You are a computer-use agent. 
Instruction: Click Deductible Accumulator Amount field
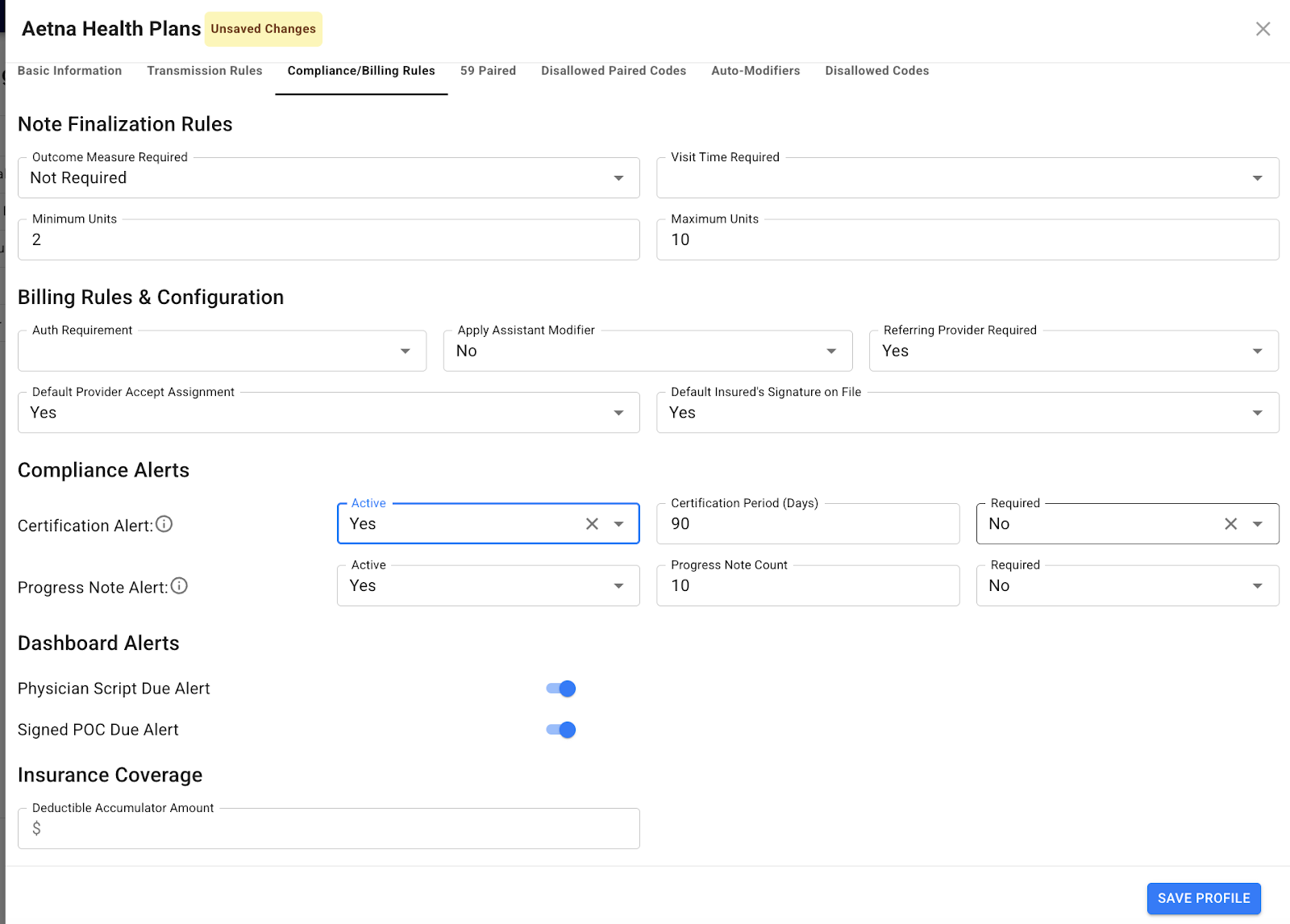pyautogui.click(x=329, y=828)
